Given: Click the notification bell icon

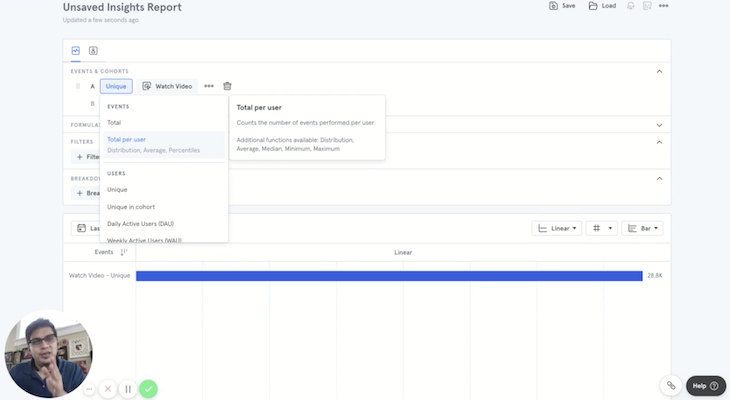Looking at the screenshot, I should (630, 6).
